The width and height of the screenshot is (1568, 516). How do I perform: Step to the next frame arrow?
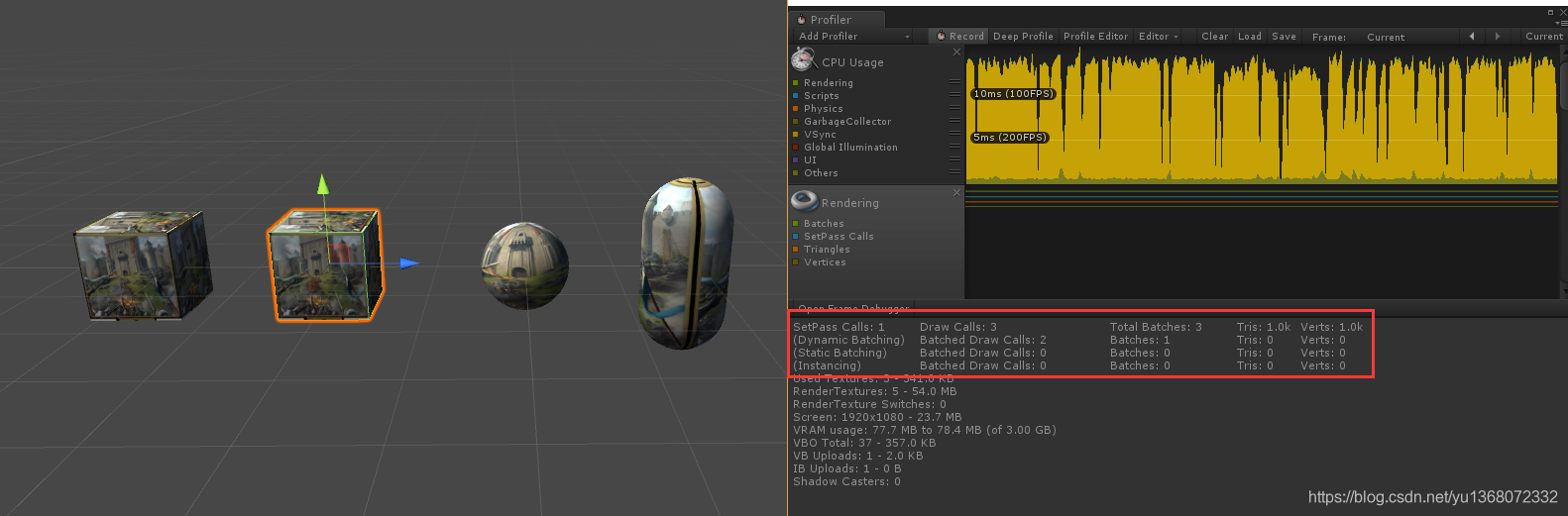pyautogui.click(x=1498, y=37)
